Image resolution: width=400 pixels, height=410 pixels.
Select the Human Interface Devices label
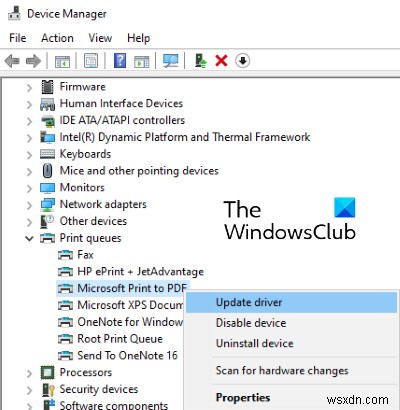click(121, 103)
